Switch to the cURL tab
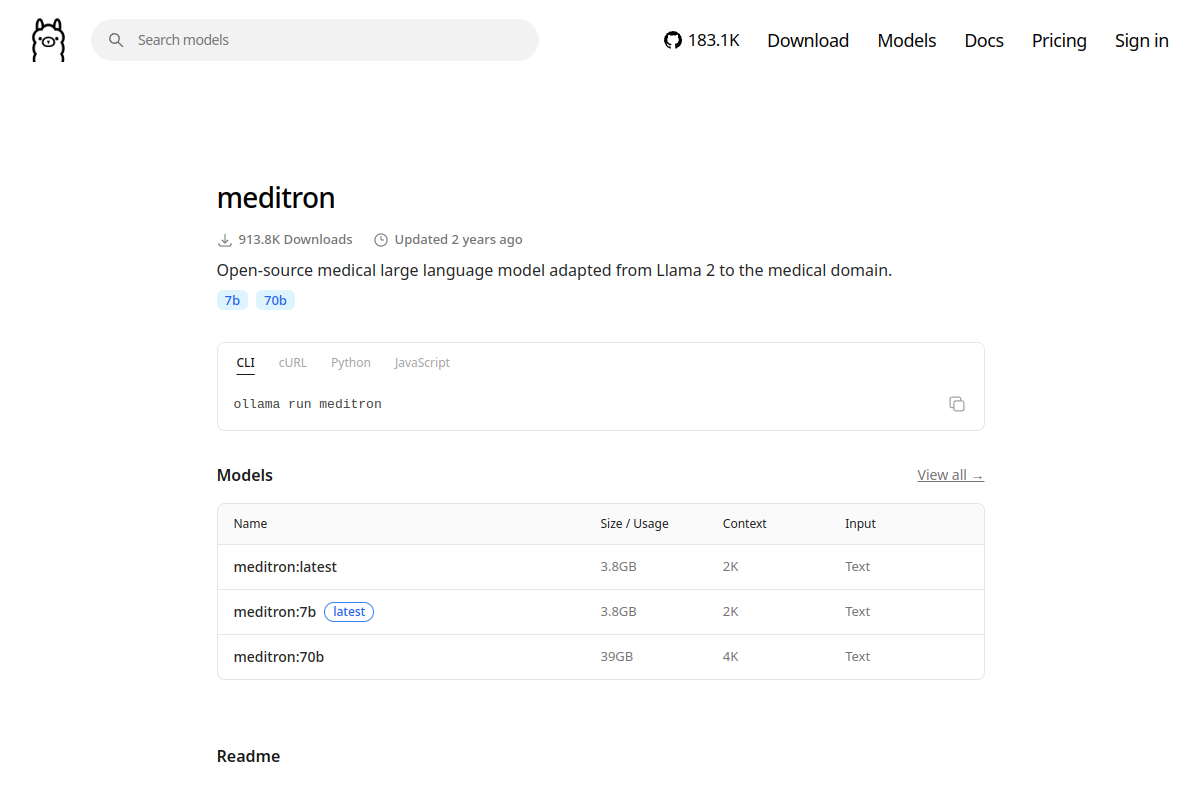The height and width of the screenshot is (800, 1200). tap(293, 363)
